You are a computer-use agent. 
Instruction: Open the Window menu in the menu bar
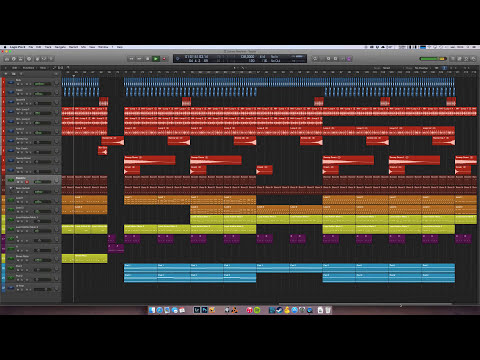pyautogui.click(x=103, y=47)
